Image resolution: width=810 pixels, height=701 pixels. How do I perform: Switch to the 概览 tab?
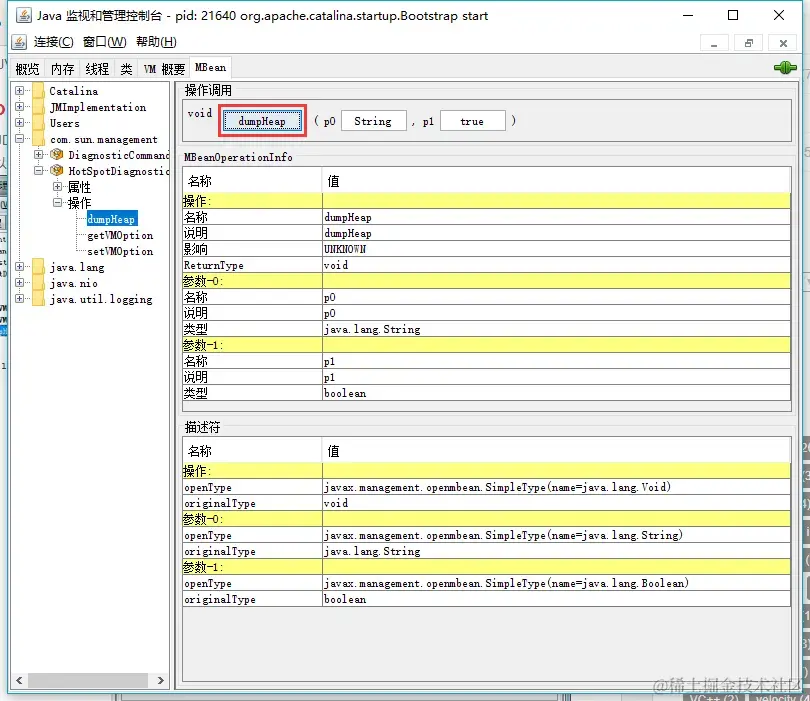(27, 69)
